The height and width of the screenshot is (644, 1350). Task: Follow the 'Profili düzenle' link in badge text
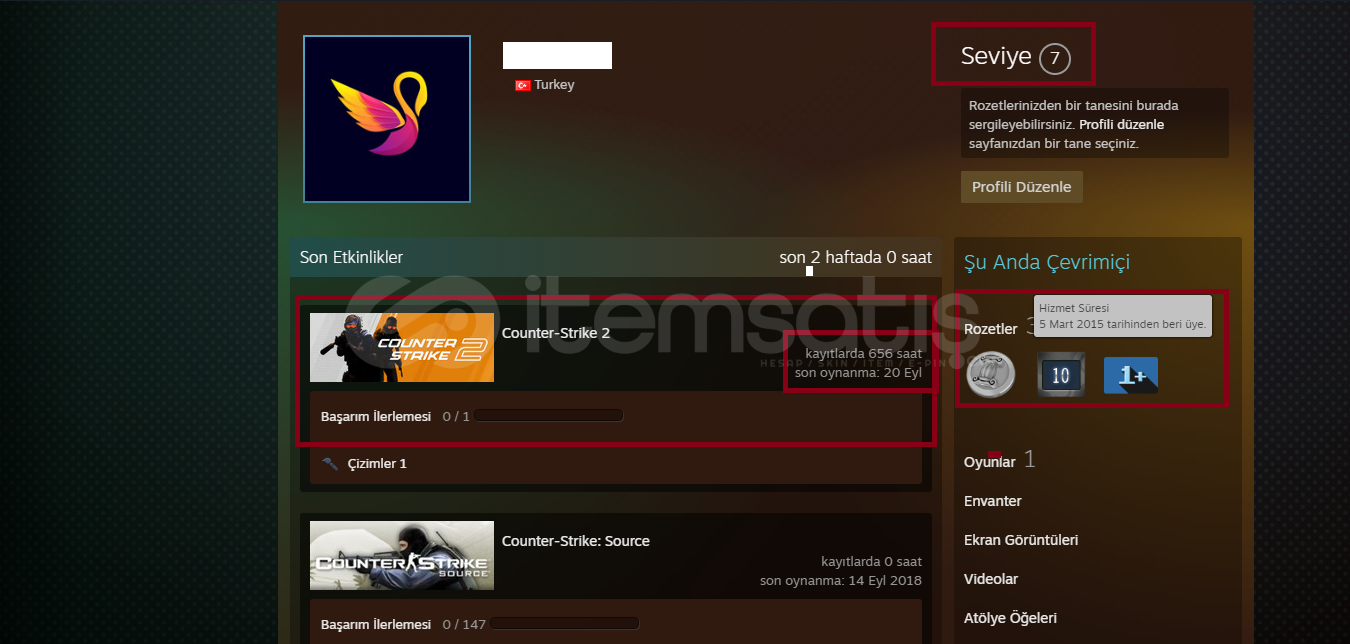coord(1121,125)
